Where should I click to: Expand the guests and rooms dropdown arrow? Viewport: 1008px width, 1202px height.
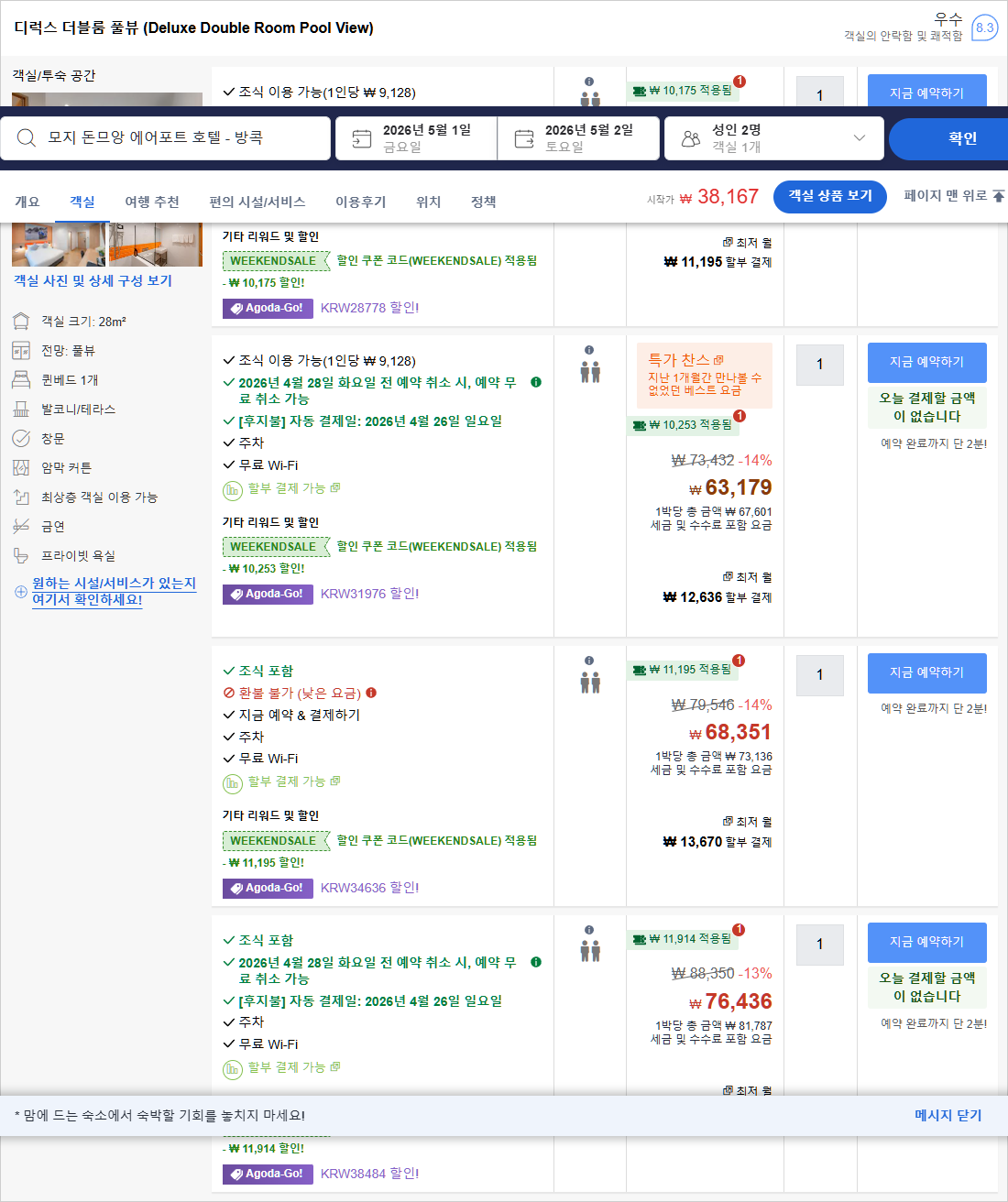(859, 138)
